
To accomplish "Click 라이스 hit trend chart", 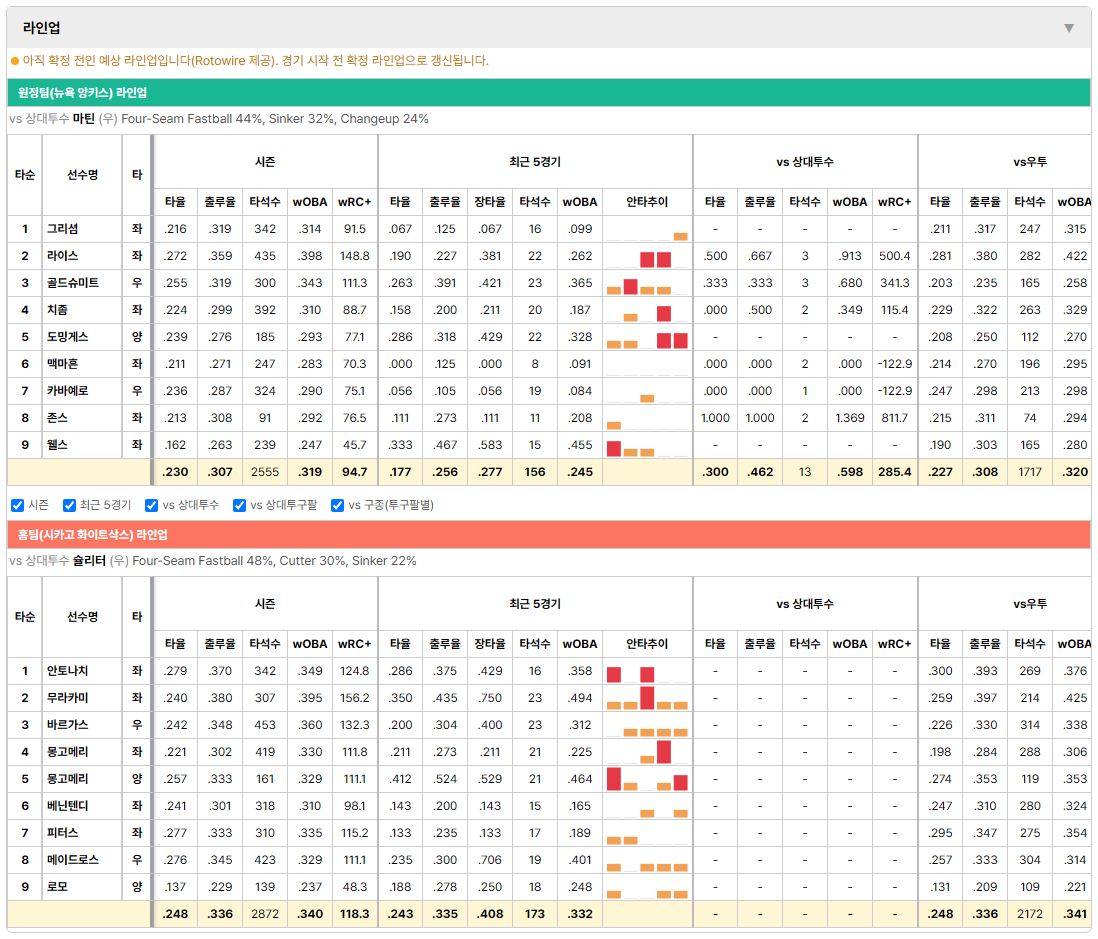I will click(x=647, y=256).
